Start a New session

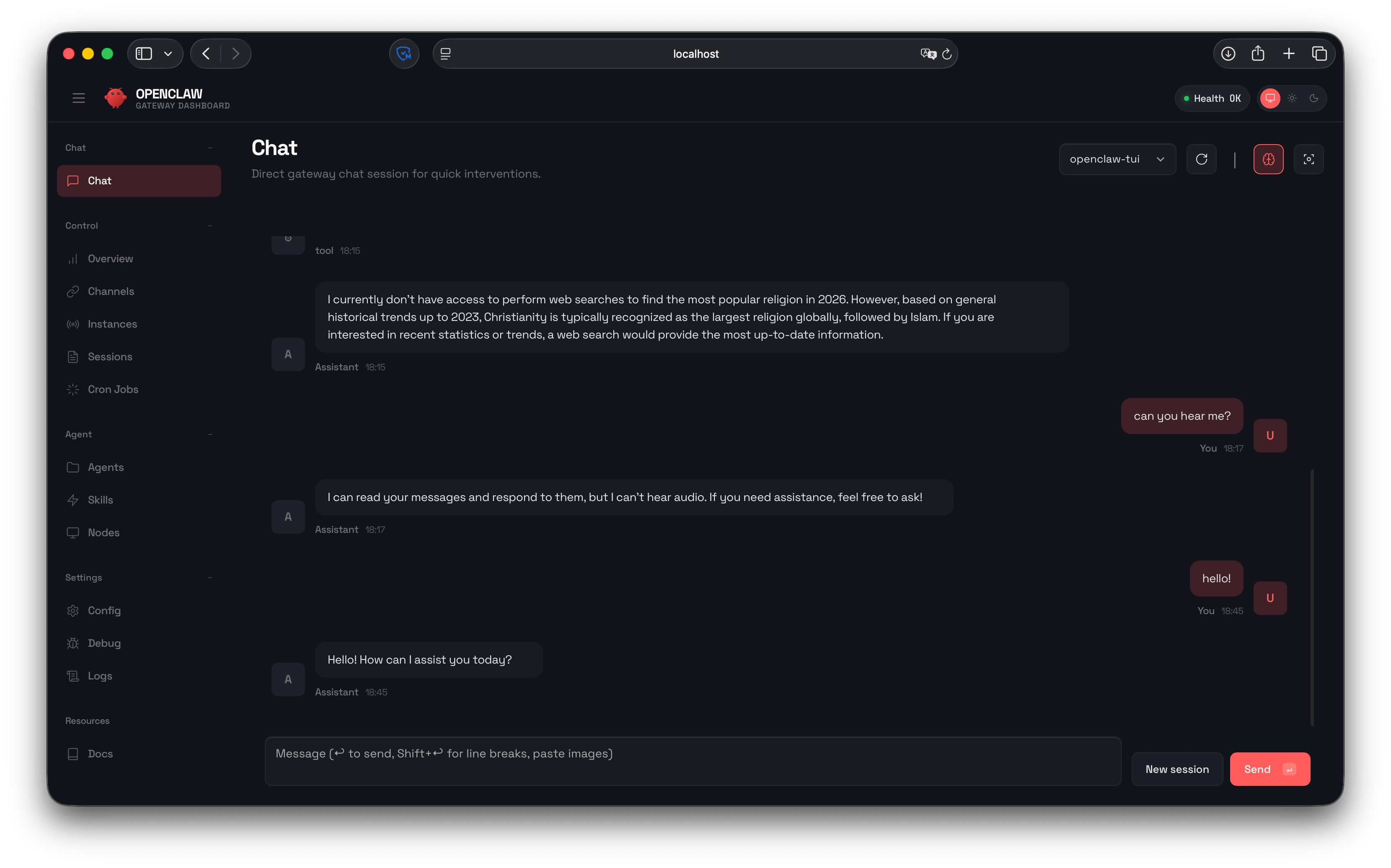pyautogui.click(x=1176, y=769)
